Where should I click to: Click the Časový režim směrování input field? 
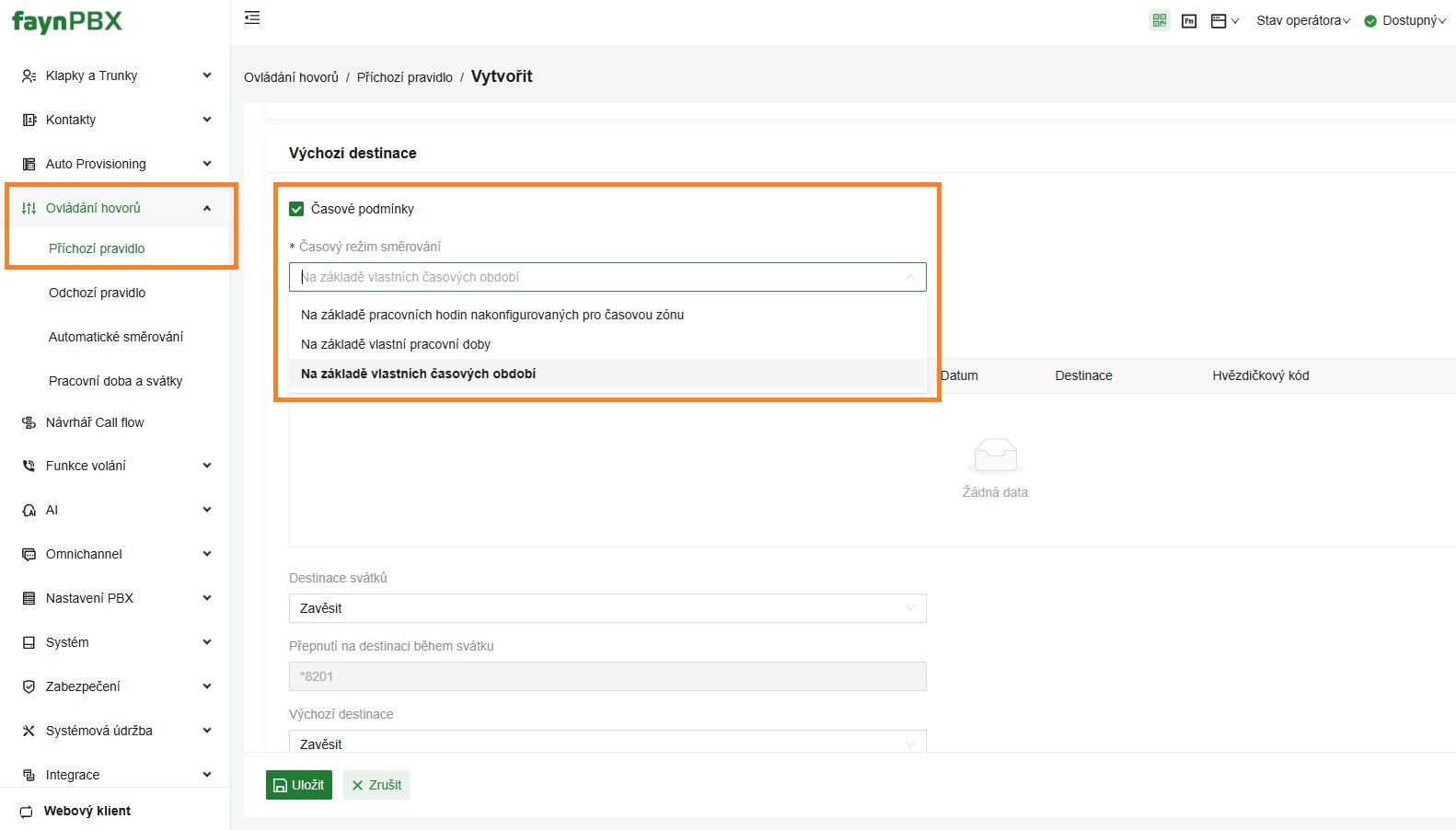coord(598,277)
